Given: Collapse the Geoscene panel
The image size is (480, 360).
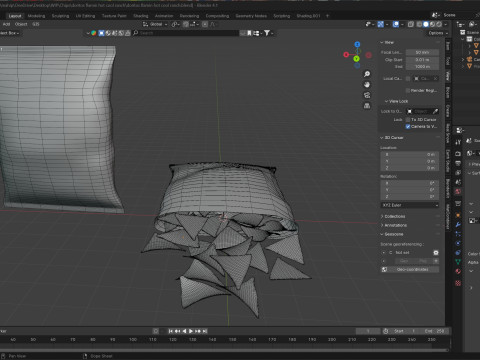Looking at the screenshot, I should 392,234.
